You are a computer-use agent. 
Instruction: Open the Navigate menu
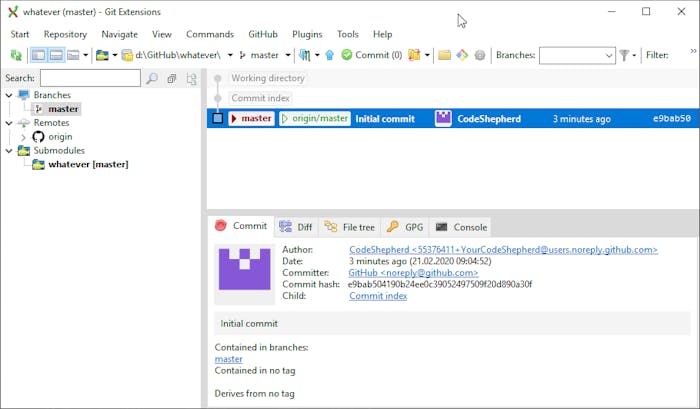click(120, 34)
